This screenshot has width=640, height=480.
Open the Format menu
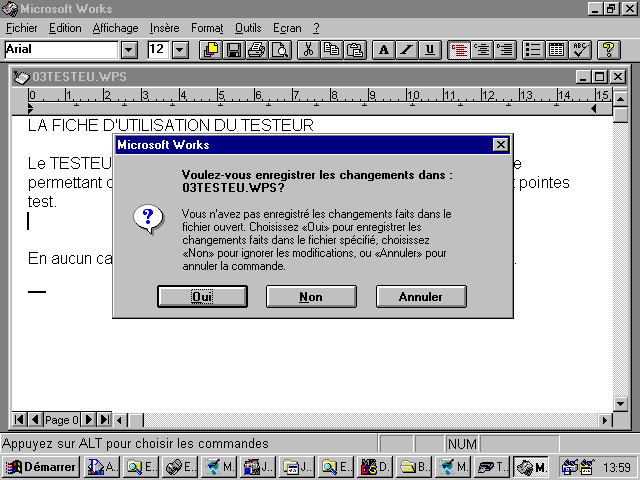[207, 28]
